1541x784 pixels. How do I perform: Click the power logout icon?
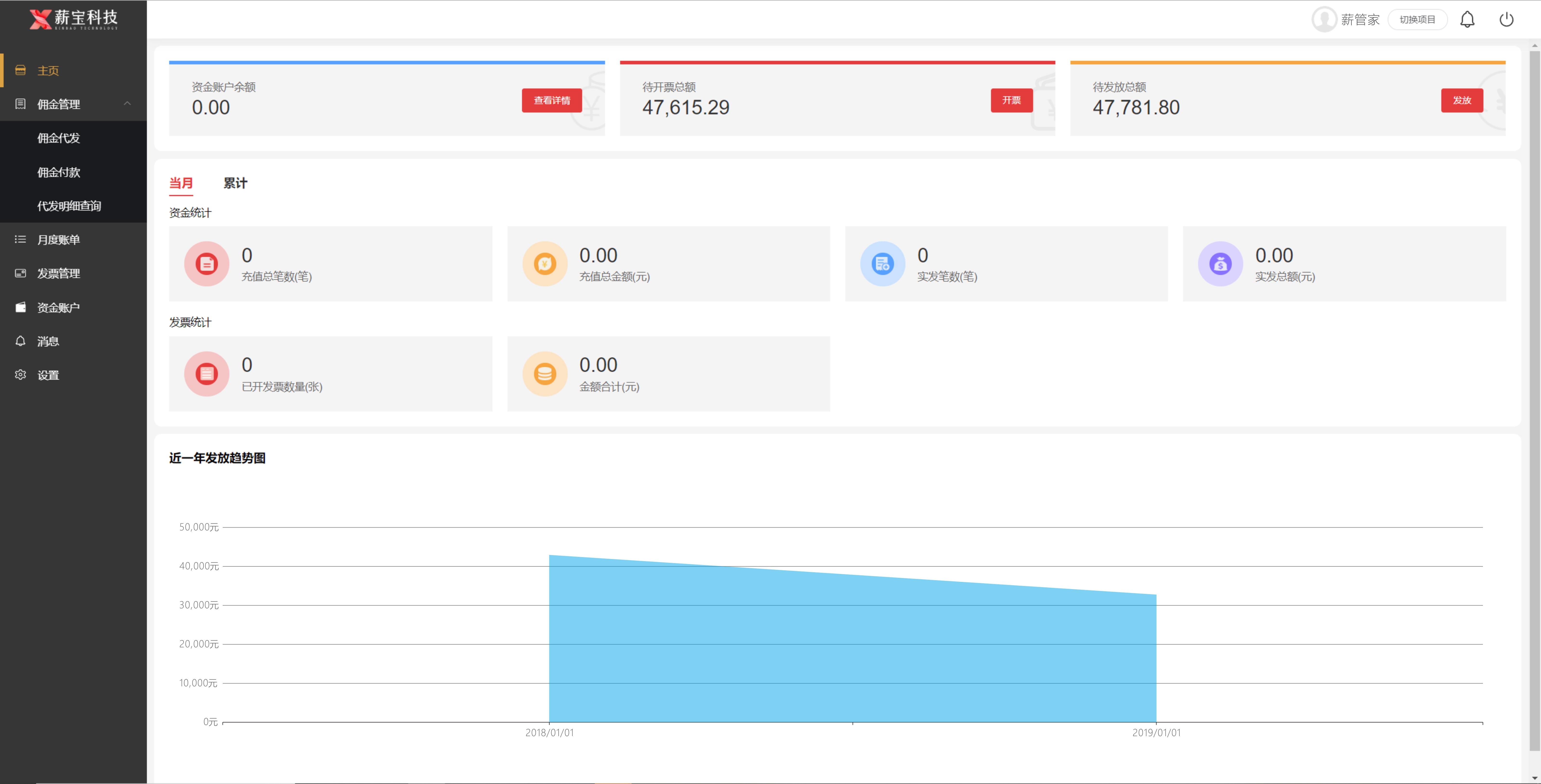[1506, 20]
